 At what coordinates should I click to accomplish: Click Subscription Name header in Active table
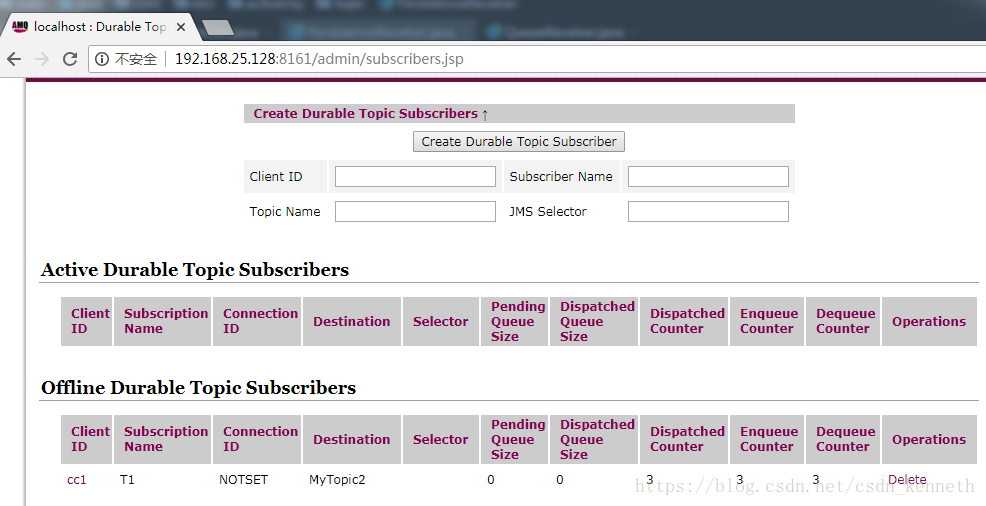pyautogui.click(x=163, y=321)
